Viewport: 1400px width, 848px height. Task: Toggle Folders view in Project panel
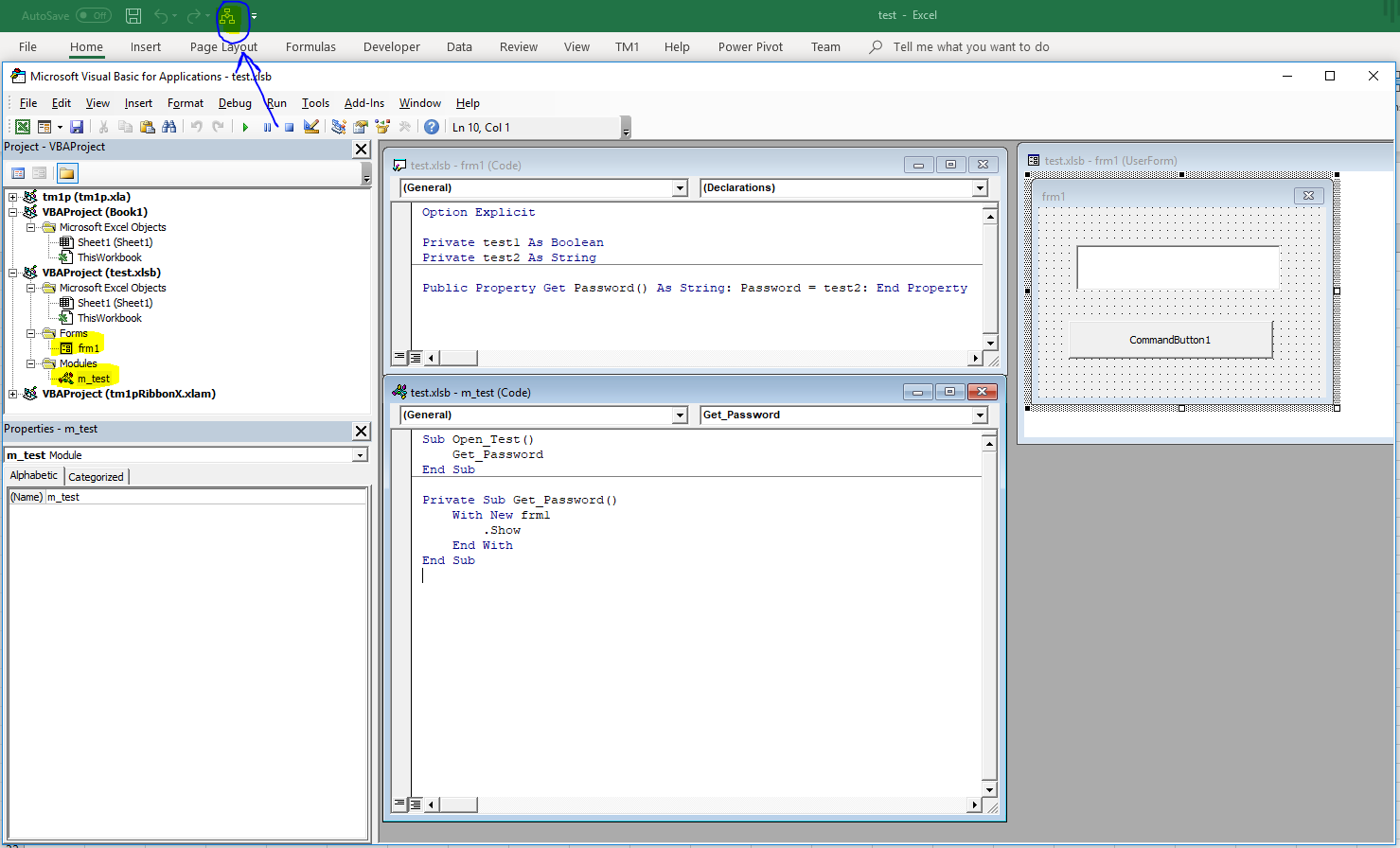point(66,173)
